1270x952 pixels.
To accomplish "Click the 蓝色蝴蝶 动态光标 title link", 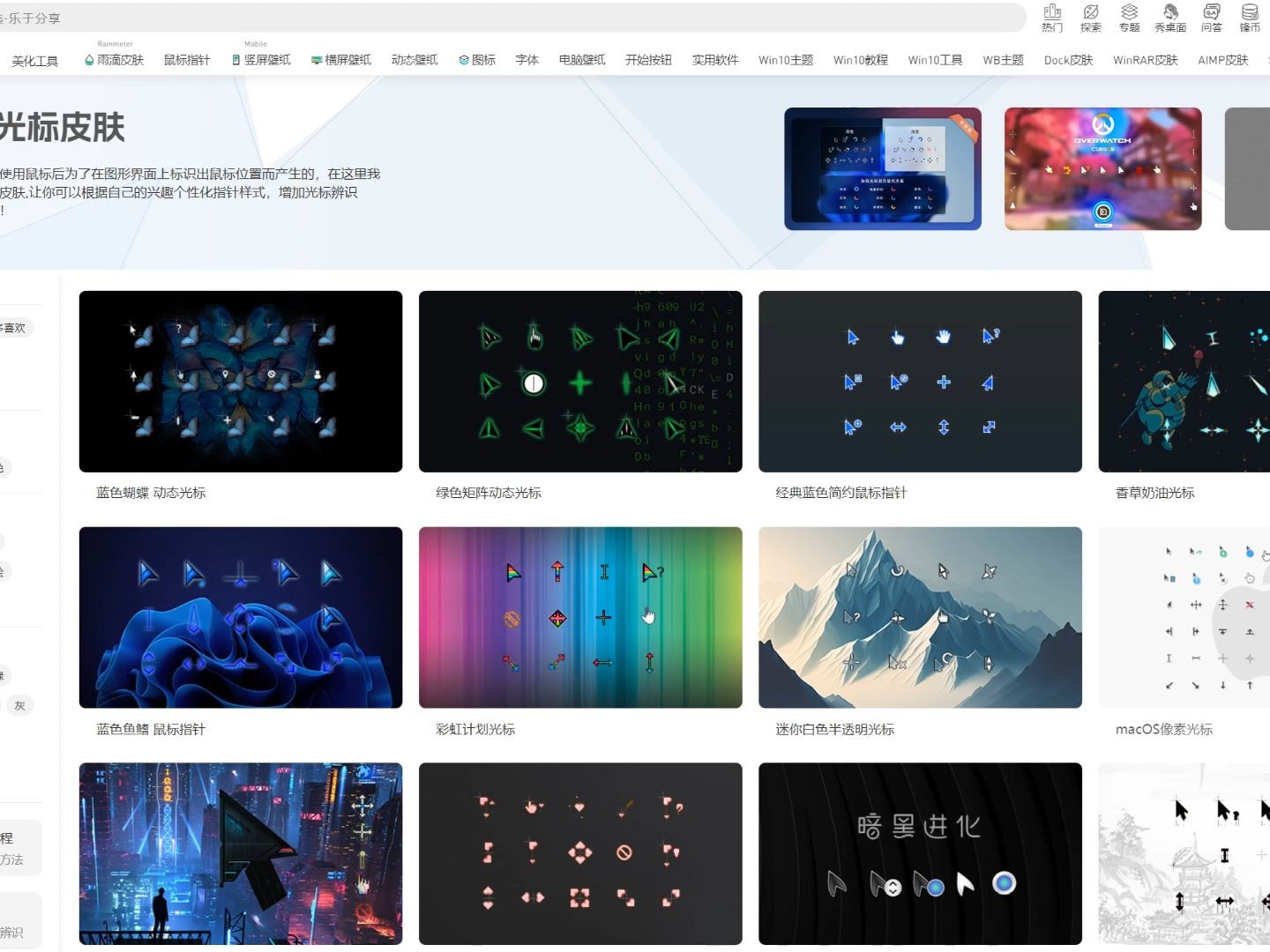I will tap(151, 493).
